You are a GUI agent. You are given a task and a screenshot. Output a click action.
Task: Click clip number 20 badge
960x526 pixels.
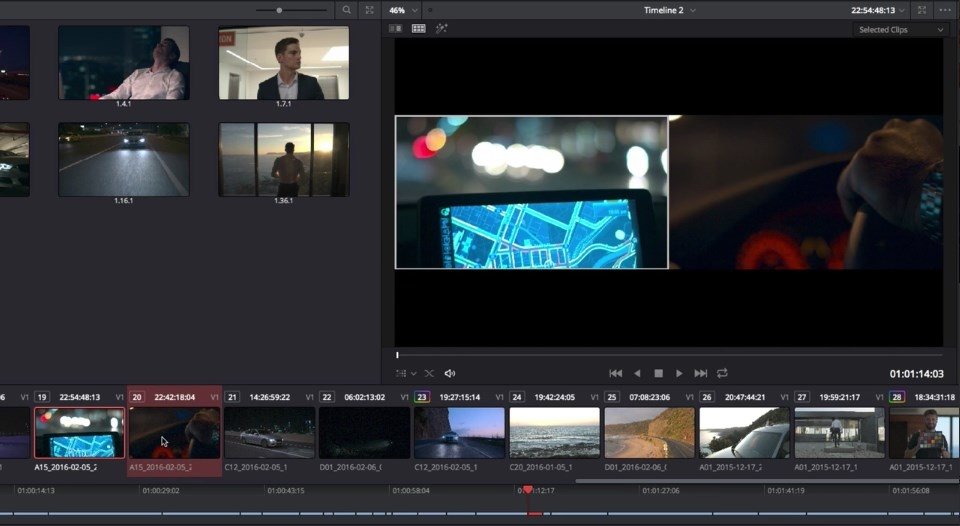point(137,397)
